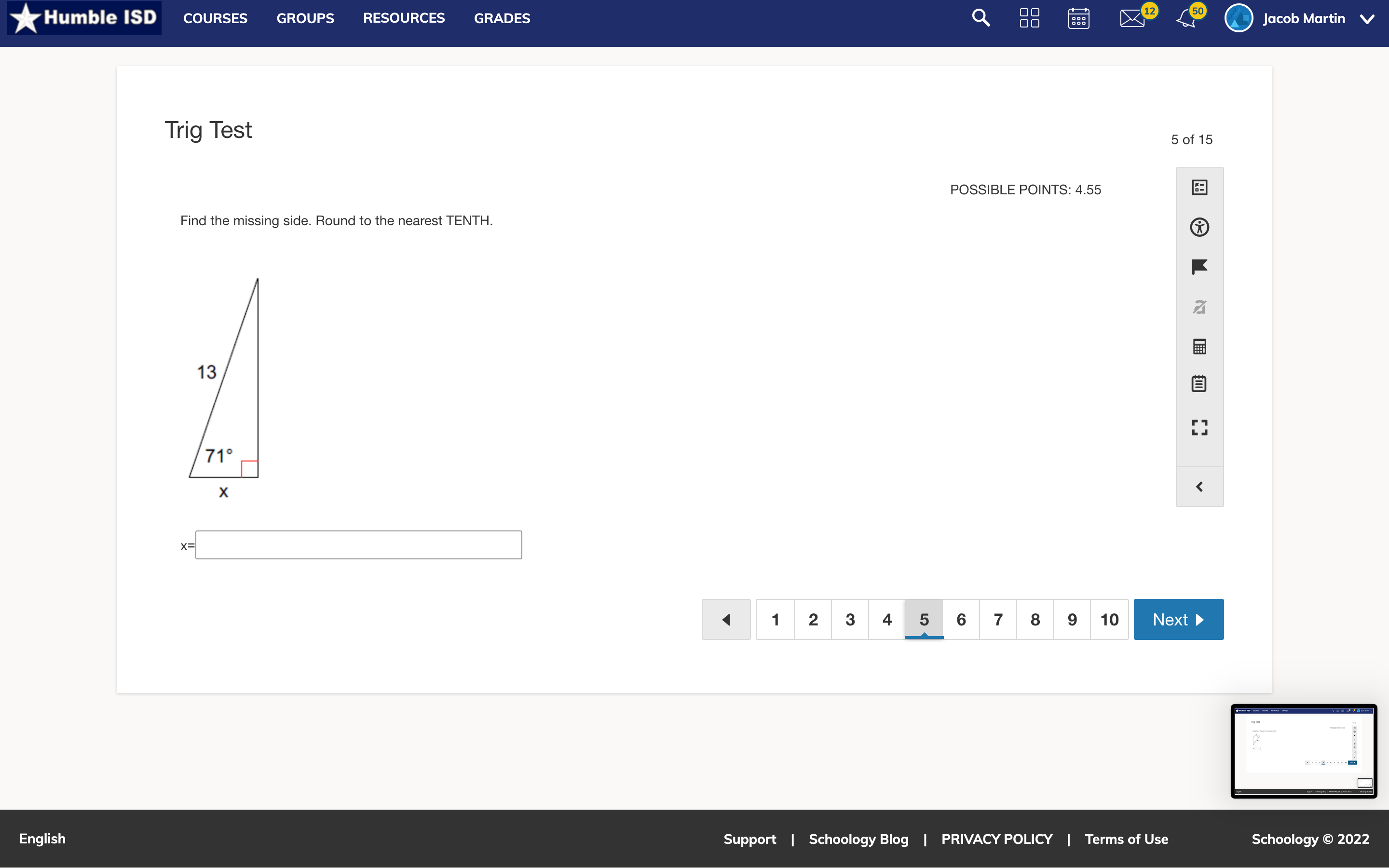Click Jacob Martin's profile avatar
The image size is (1389, 868).
[1238, 18]
